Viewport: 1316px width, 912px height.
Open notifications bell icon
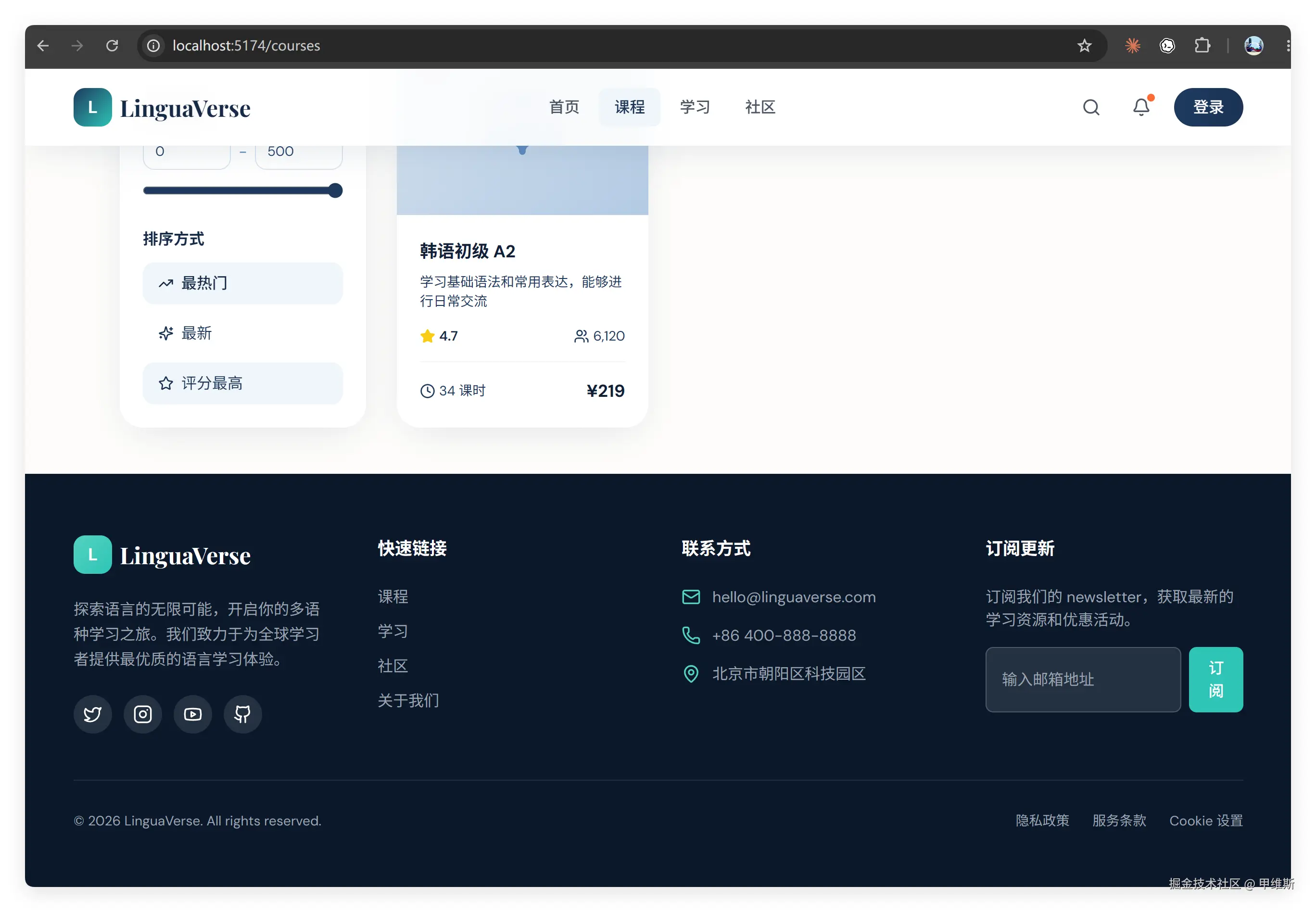(1141, 107)
